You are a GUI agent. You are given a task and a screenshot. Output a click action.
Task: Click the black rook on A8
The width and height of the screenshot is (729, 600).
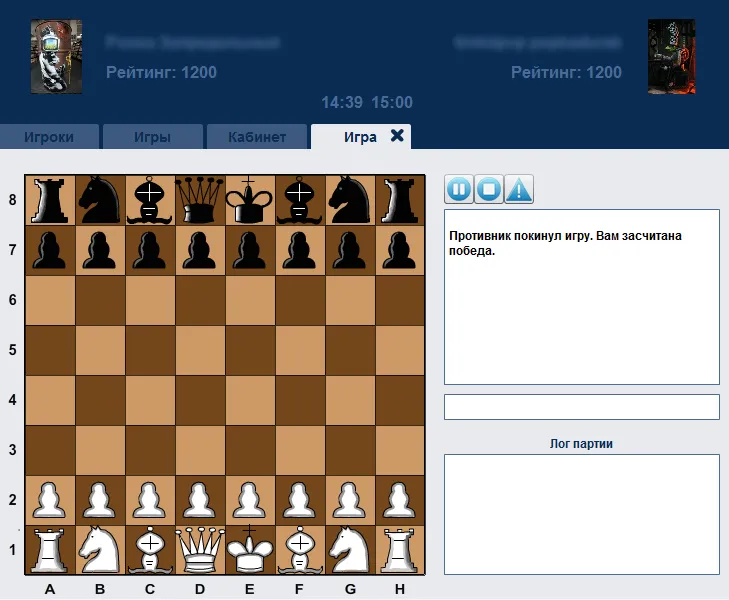coord(50,200)
